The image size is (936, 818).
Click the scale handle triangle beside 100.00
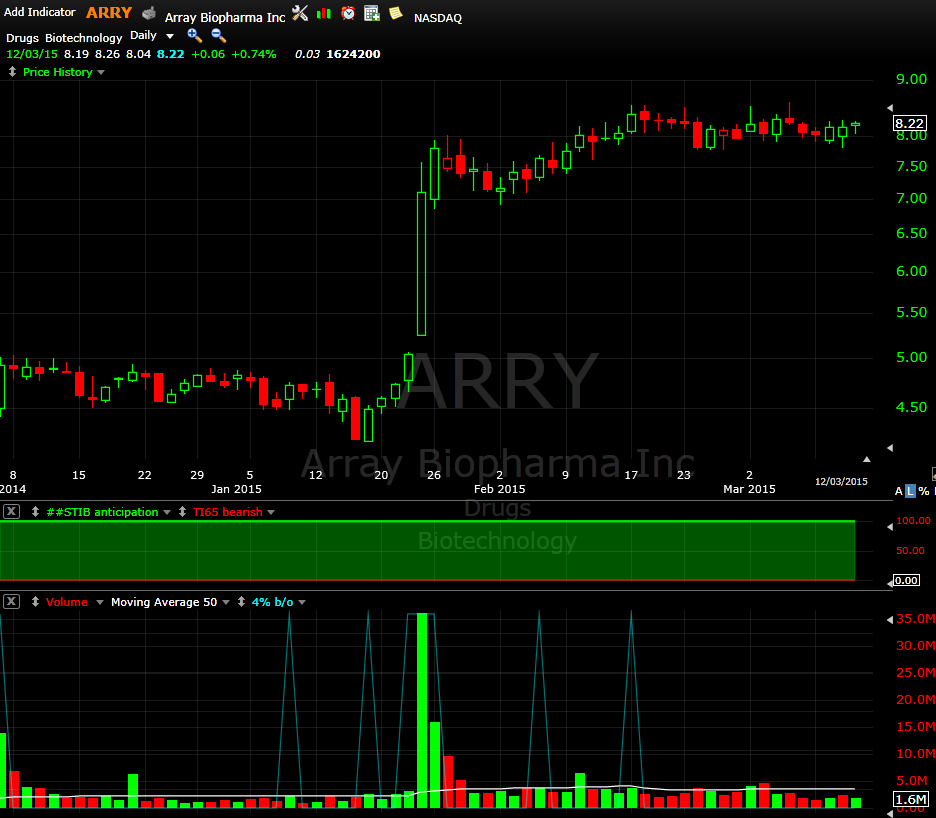click(x=890, y=527)
